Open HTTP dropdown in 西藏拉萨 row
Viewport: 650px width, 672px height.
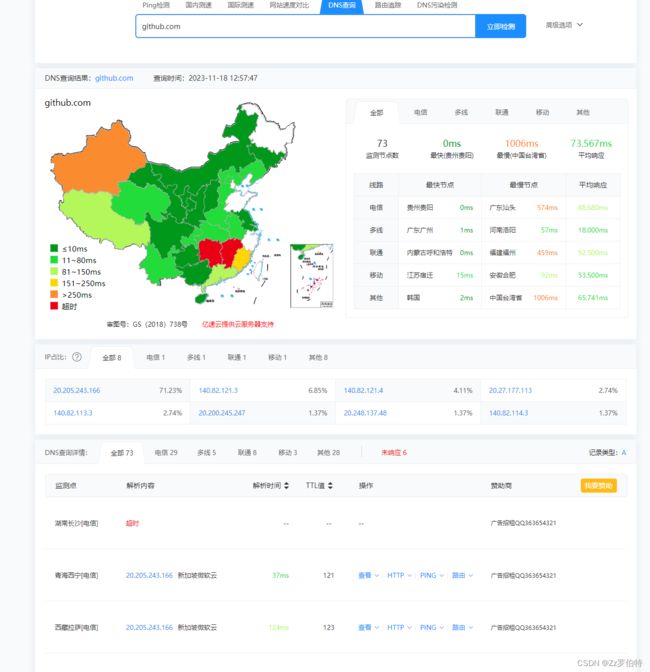[x=399, y=627]
